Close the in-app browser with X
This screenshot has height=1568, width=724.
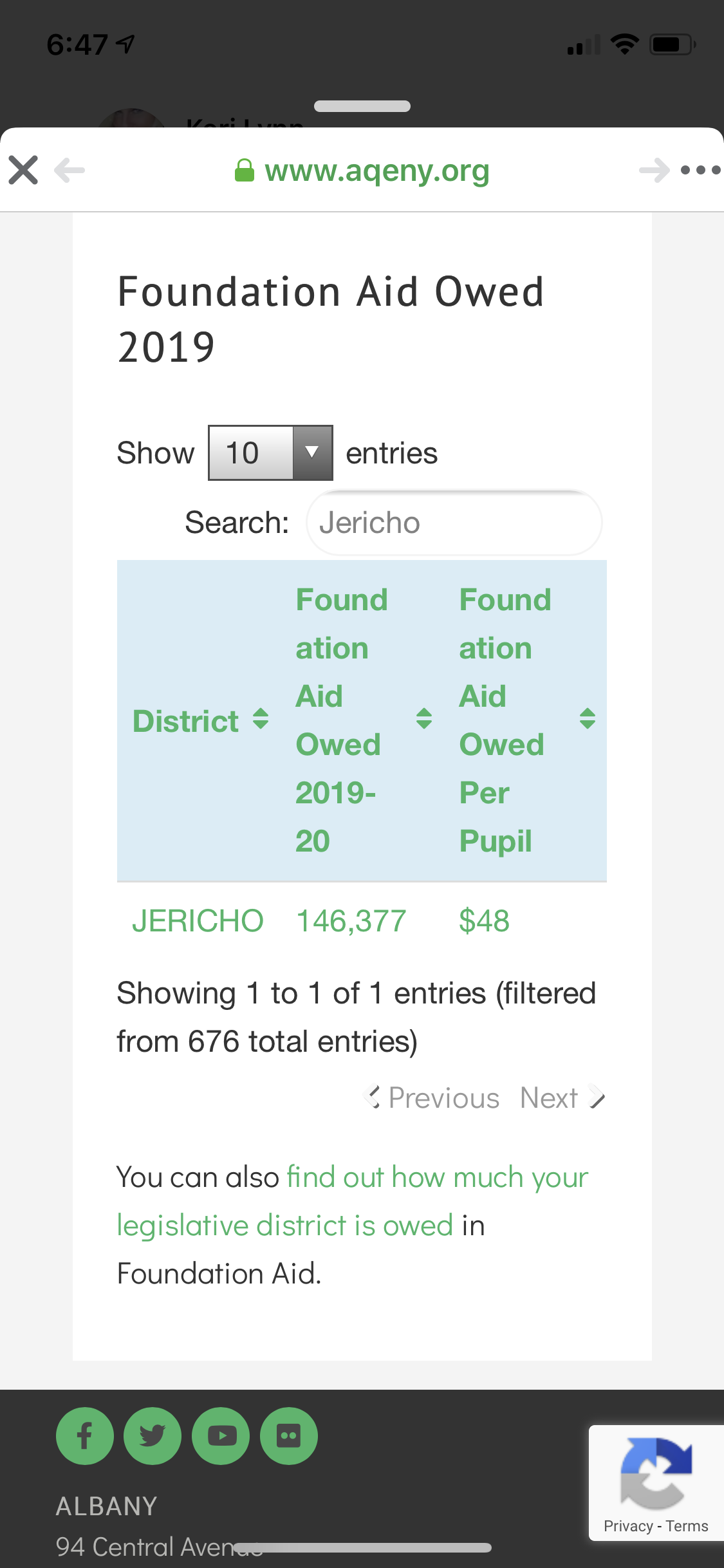[x=23, y=171]
